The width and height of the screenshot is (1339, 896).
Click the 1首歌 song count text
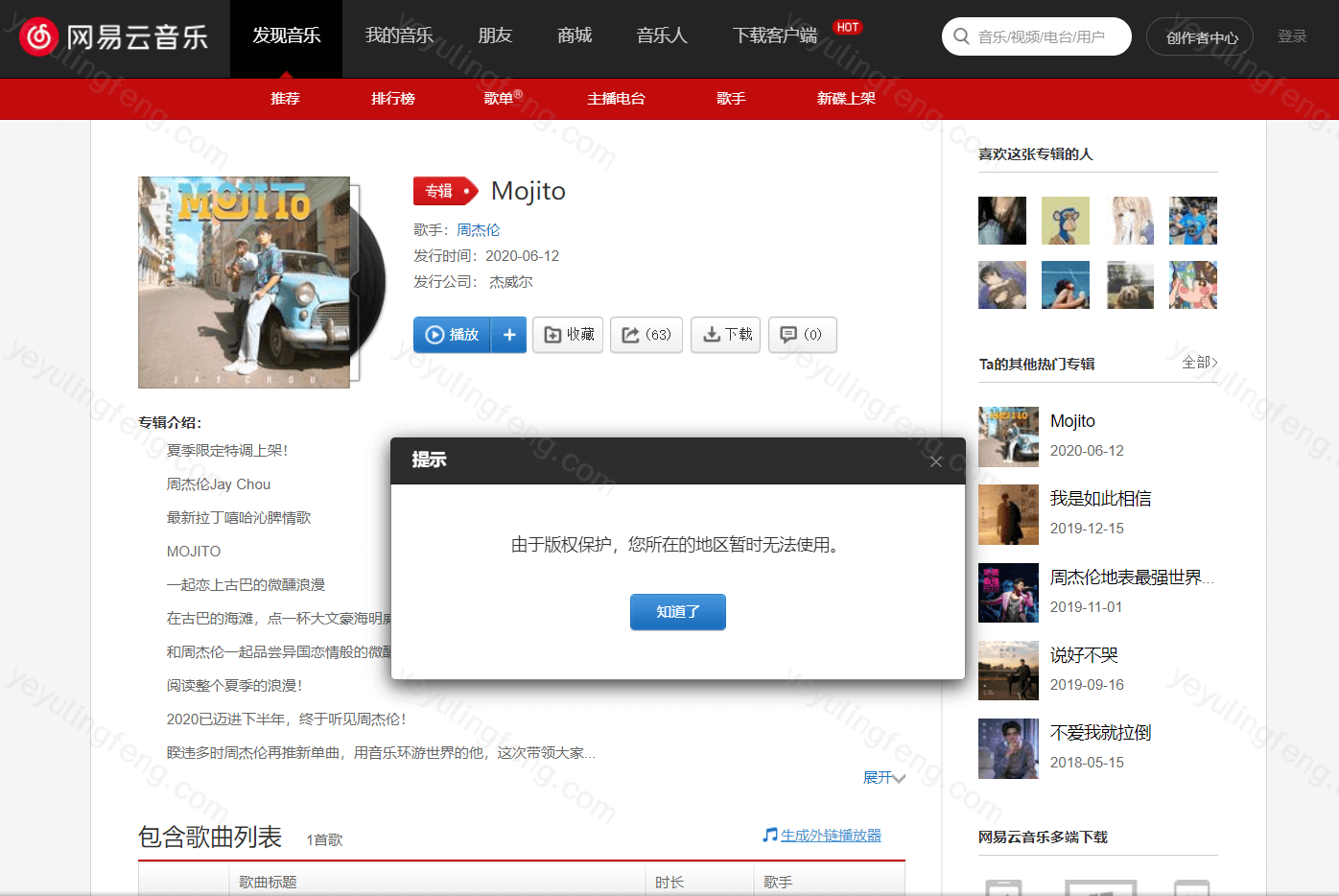click(x=324, y=839)
